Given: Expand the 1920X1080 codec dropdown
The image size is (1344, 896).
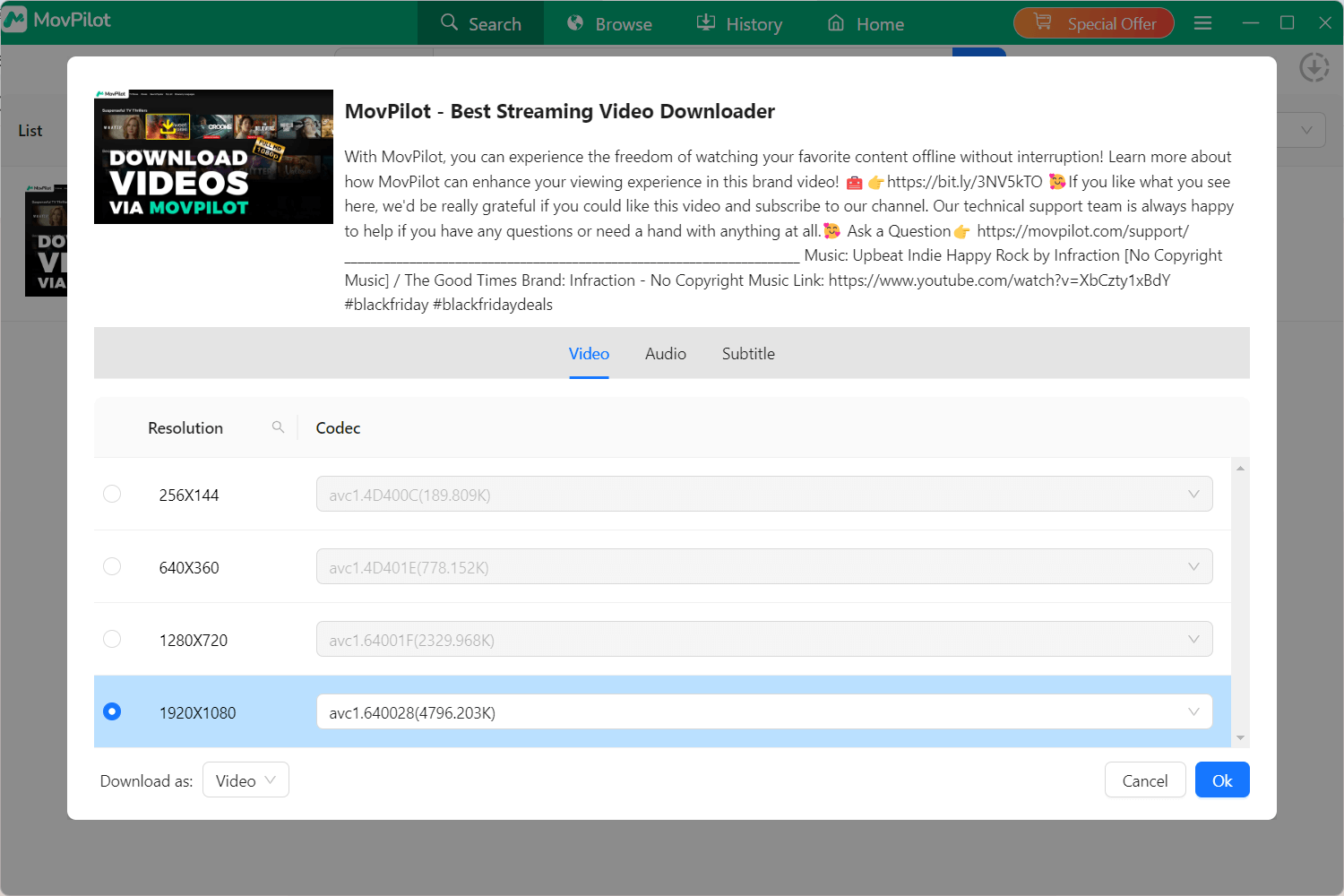Looking at the screenshot, I should coord(1193,712).
